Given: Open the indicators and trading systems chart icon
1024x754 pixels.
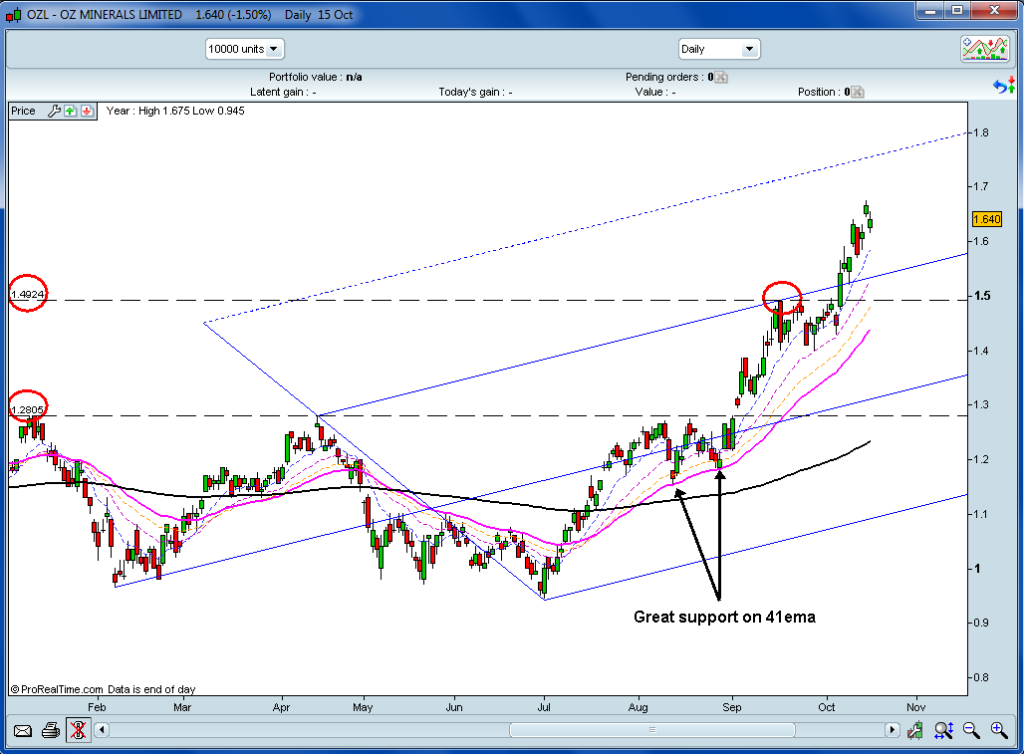Looking at the screenshot, I should pos(985,49).
